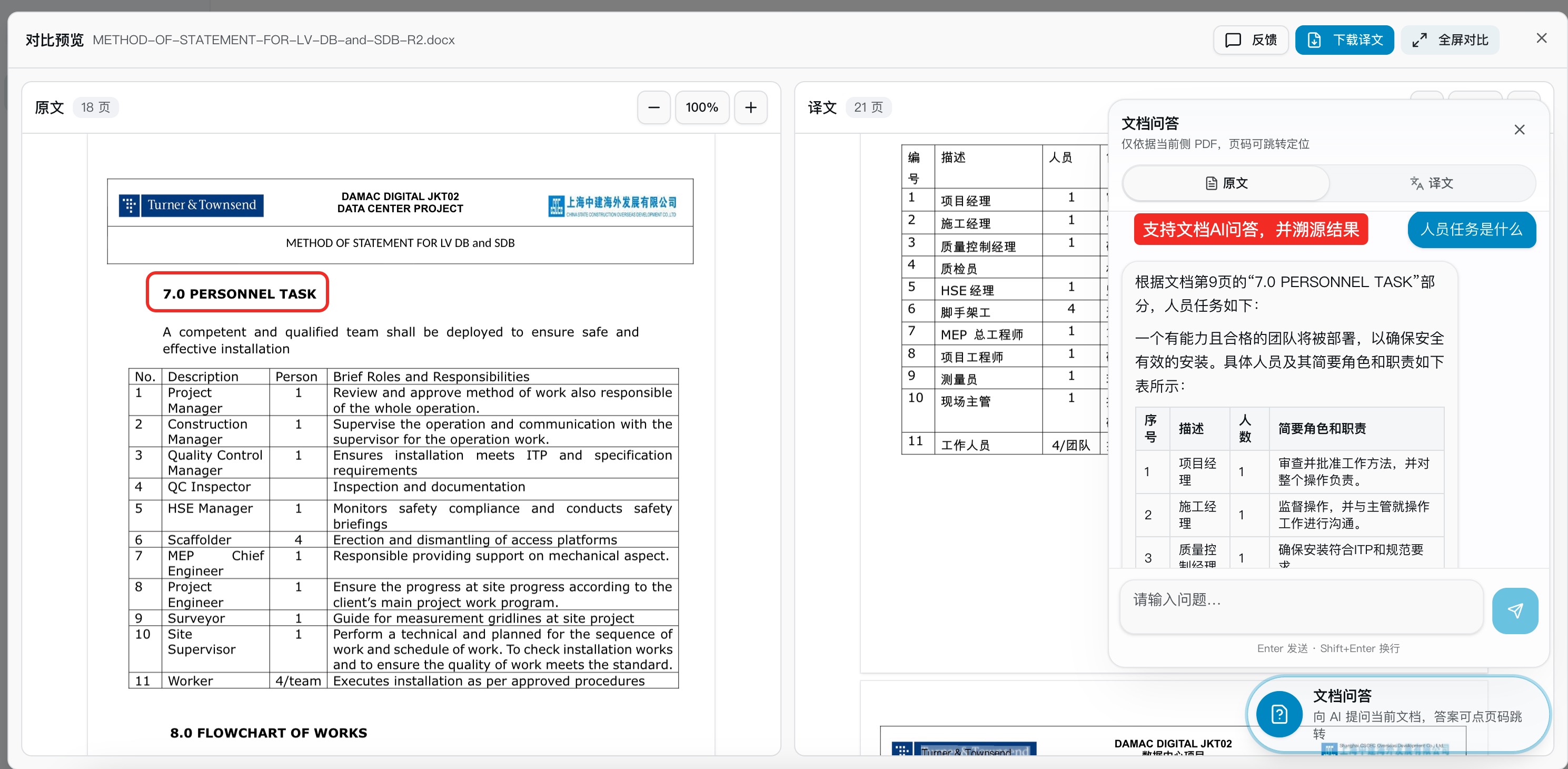Click Turner & Townsend logo in original header
This screenshot has width=1568, height=769.
pos(191,205)
